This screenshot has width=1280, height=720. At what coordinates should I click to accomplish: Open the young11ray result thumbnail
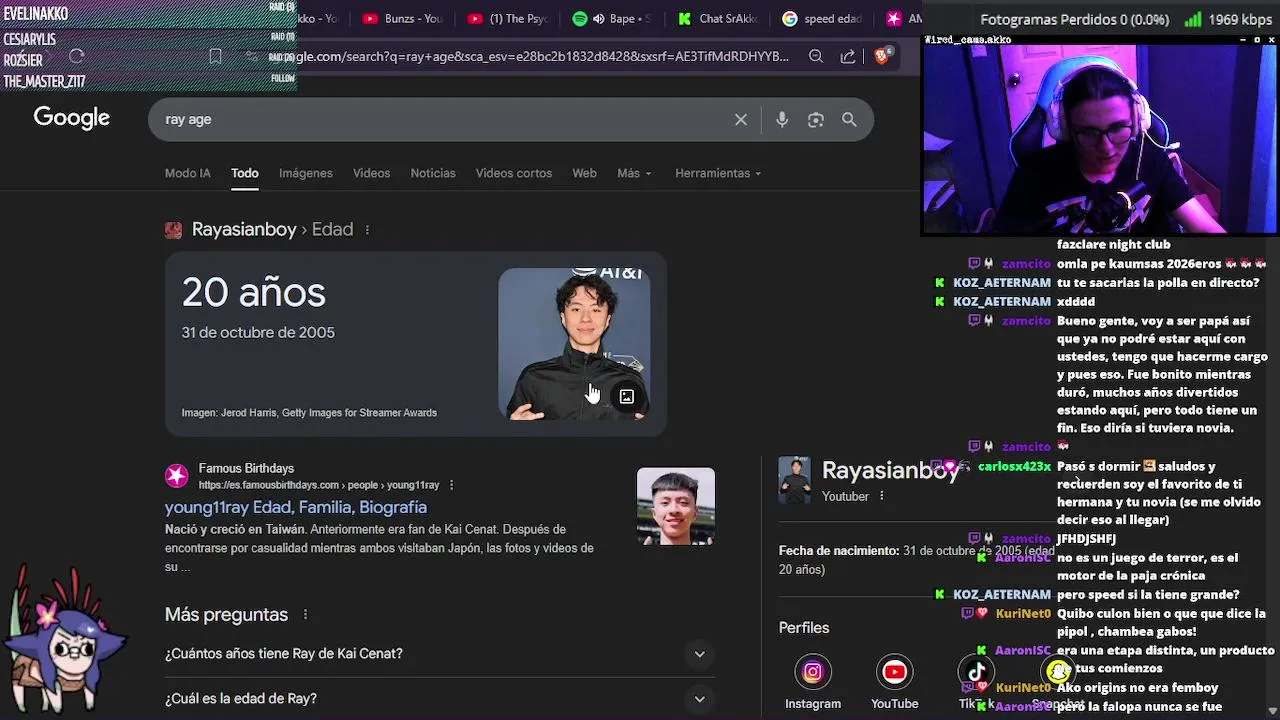pyautogui.click(x=676, y=506)
